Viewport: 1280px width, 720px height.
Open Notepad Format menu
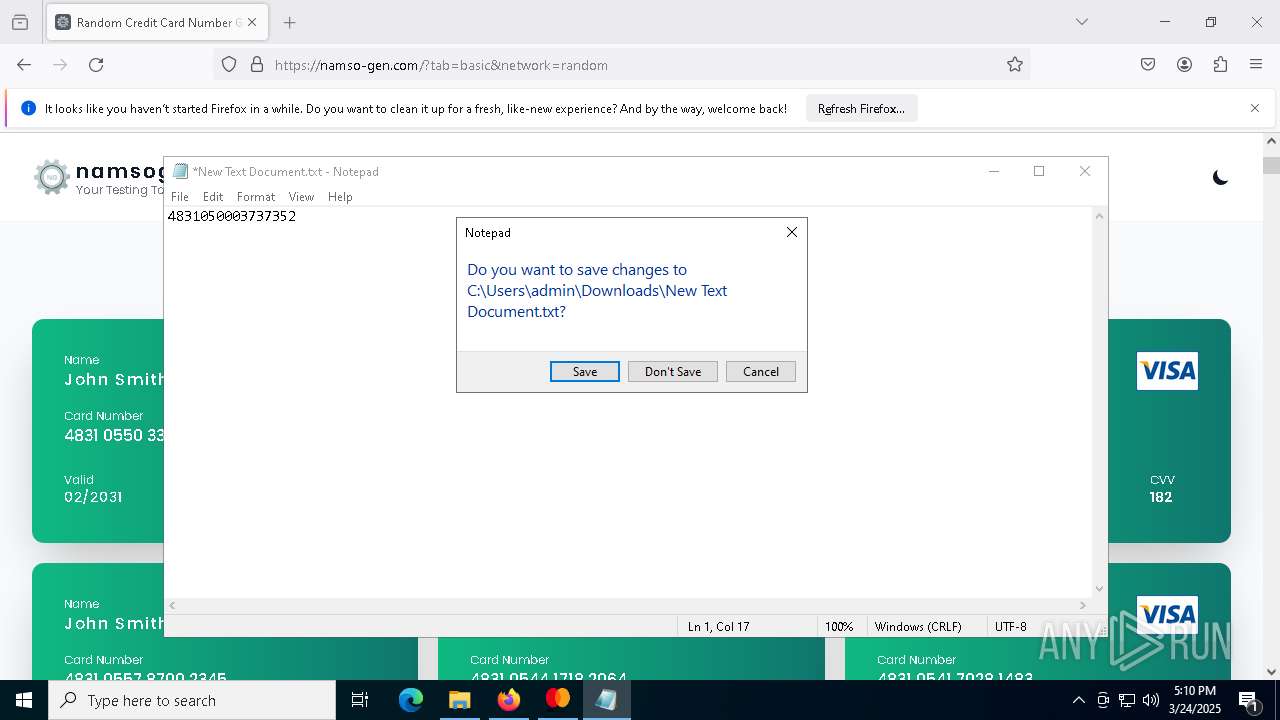pyautogui.click(x=256, y=197)
